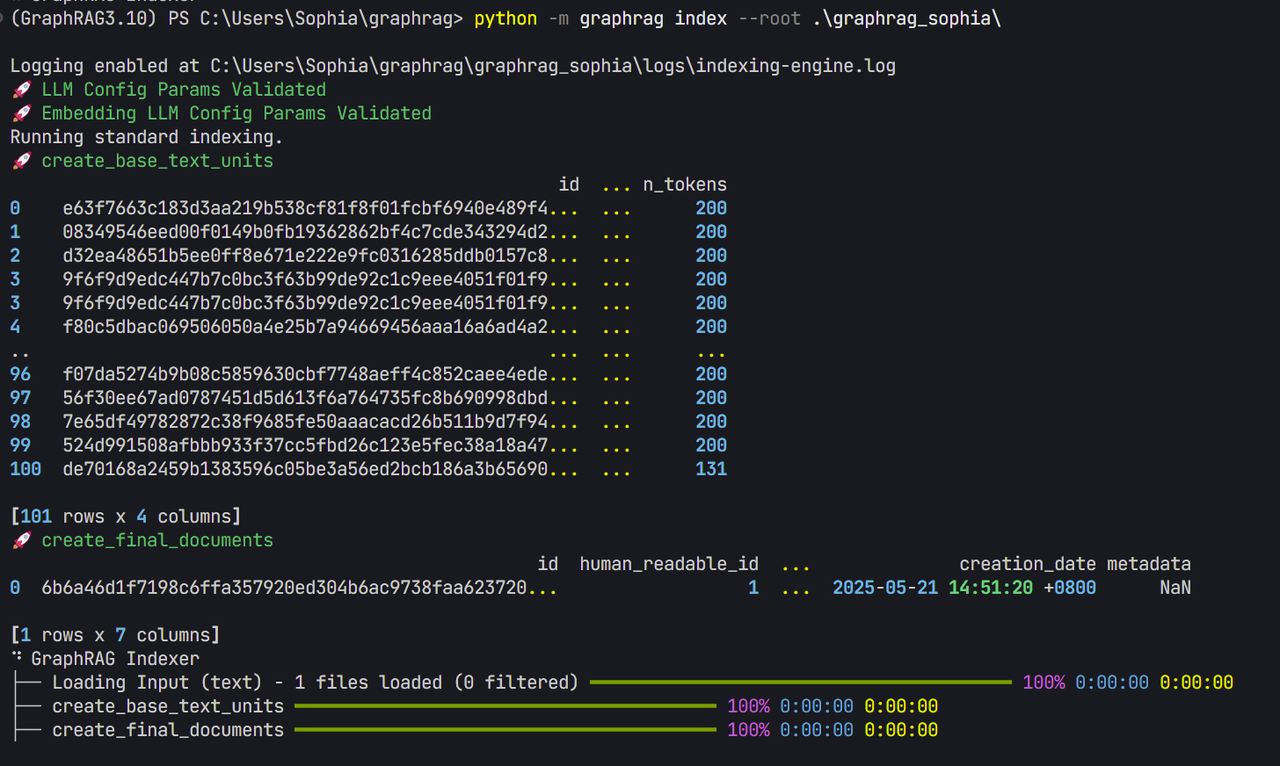Click the document id starting 6b6a46d1f719

[x=300, y=588]
